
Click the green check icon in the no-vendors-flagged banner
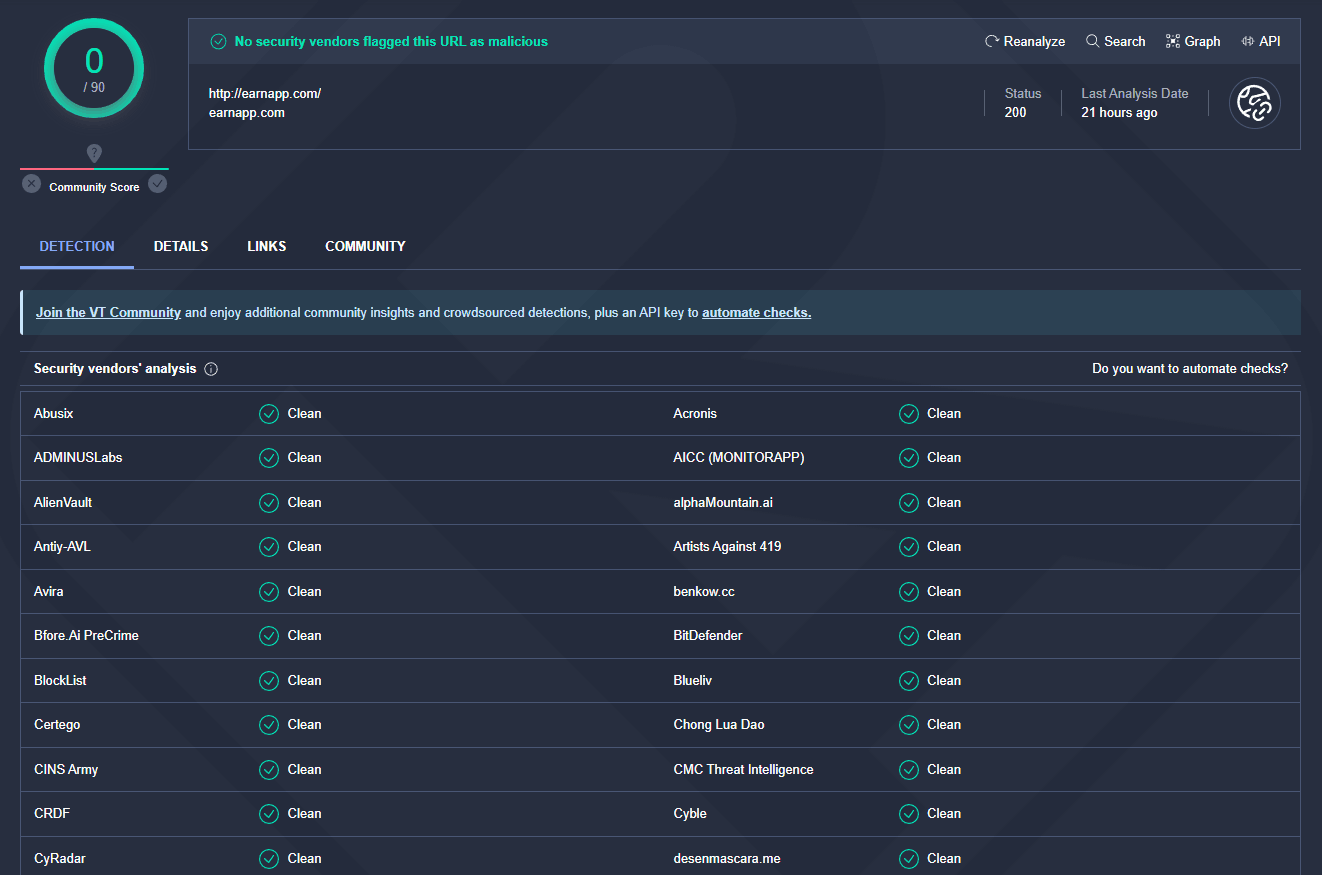(x=218, y=42)
